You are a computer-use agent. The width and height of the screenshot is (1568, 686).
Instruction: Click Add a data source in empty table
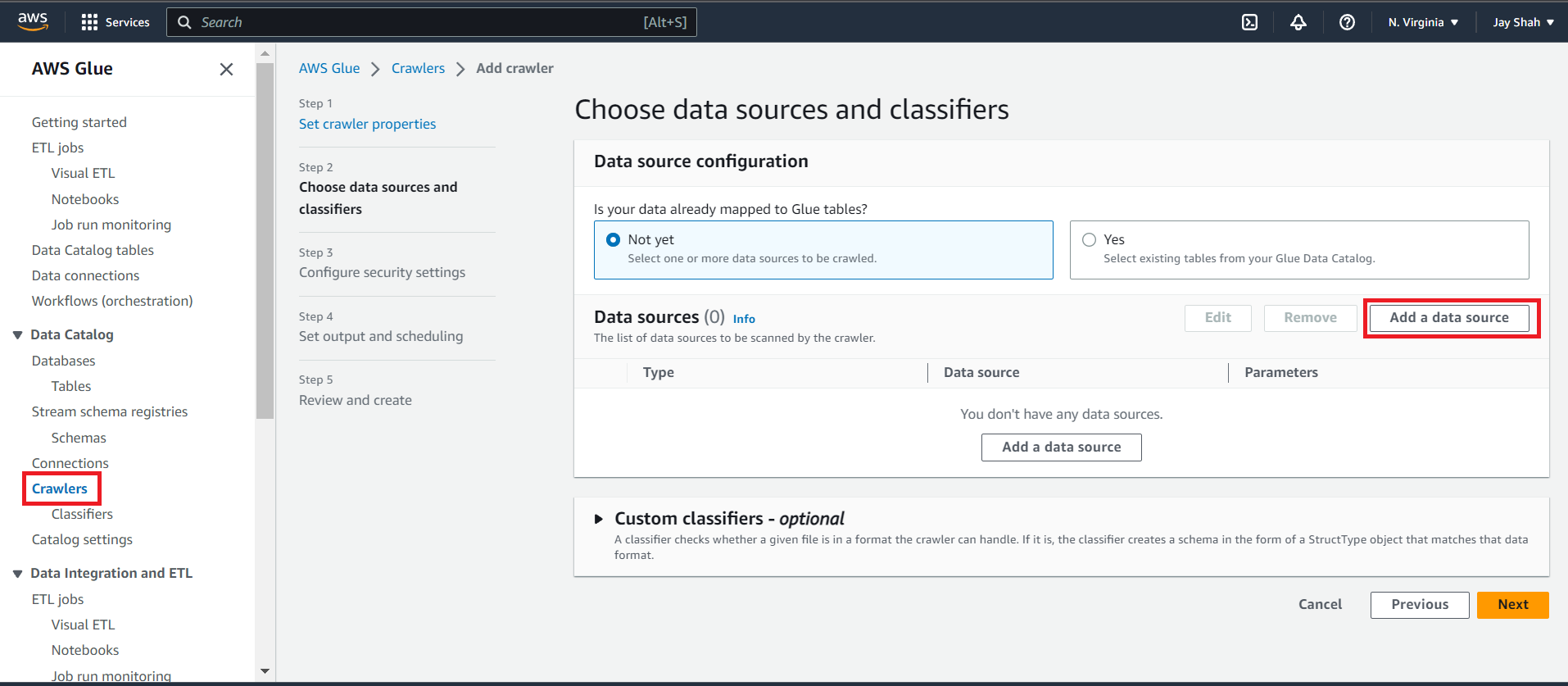[x=1061, y=447]
